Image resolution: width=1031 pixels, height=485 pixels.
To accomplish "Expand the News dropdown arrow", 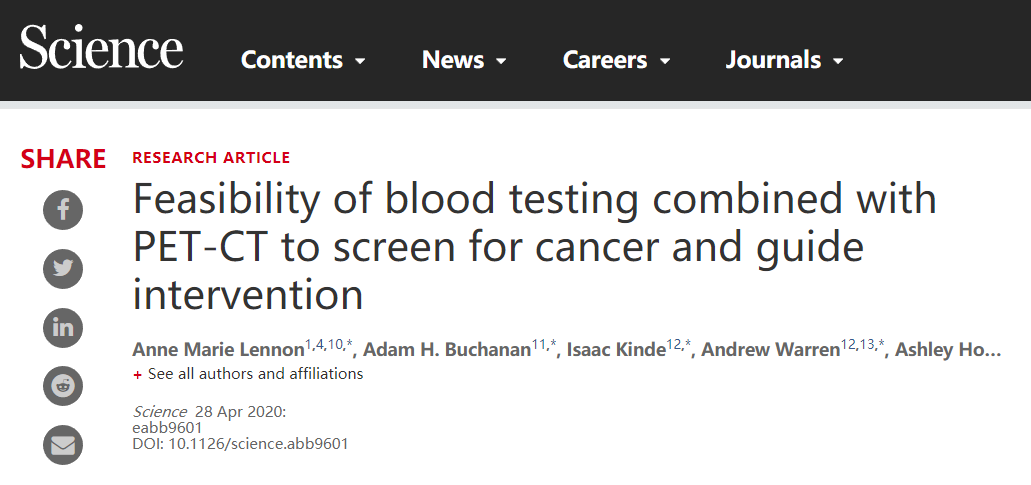I will click(501, 61).
